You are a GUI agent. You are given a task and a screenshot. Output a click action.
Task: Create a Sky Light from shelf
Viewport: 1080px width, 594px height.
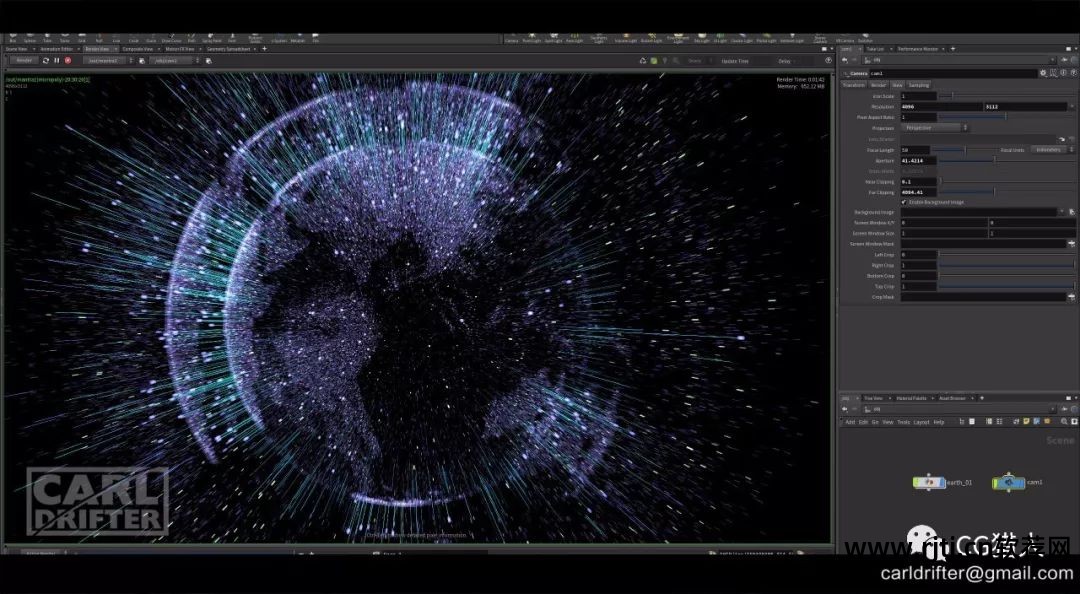click(x=702, y=38)
